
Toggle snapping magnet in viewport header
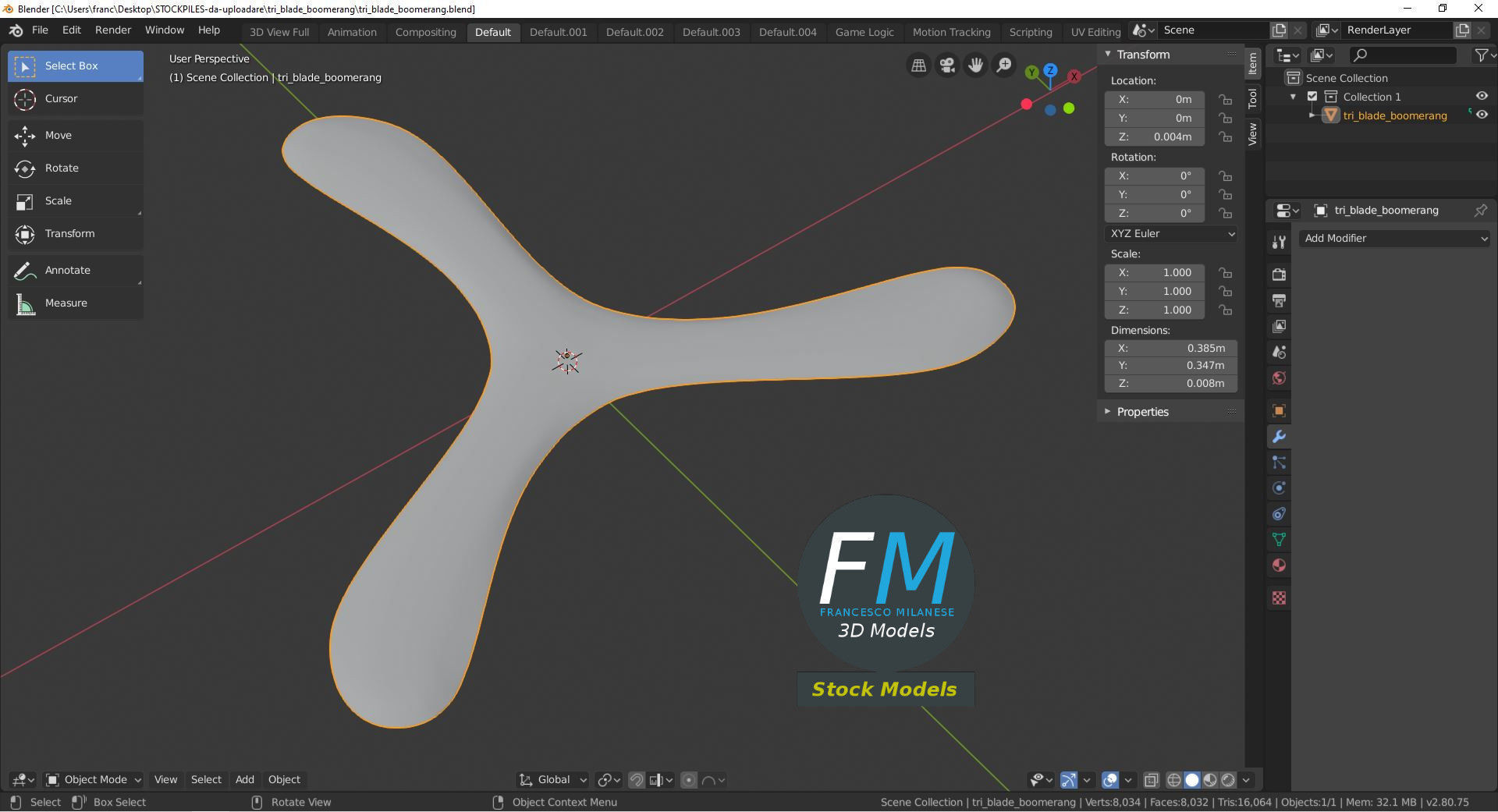pos(637,780)
